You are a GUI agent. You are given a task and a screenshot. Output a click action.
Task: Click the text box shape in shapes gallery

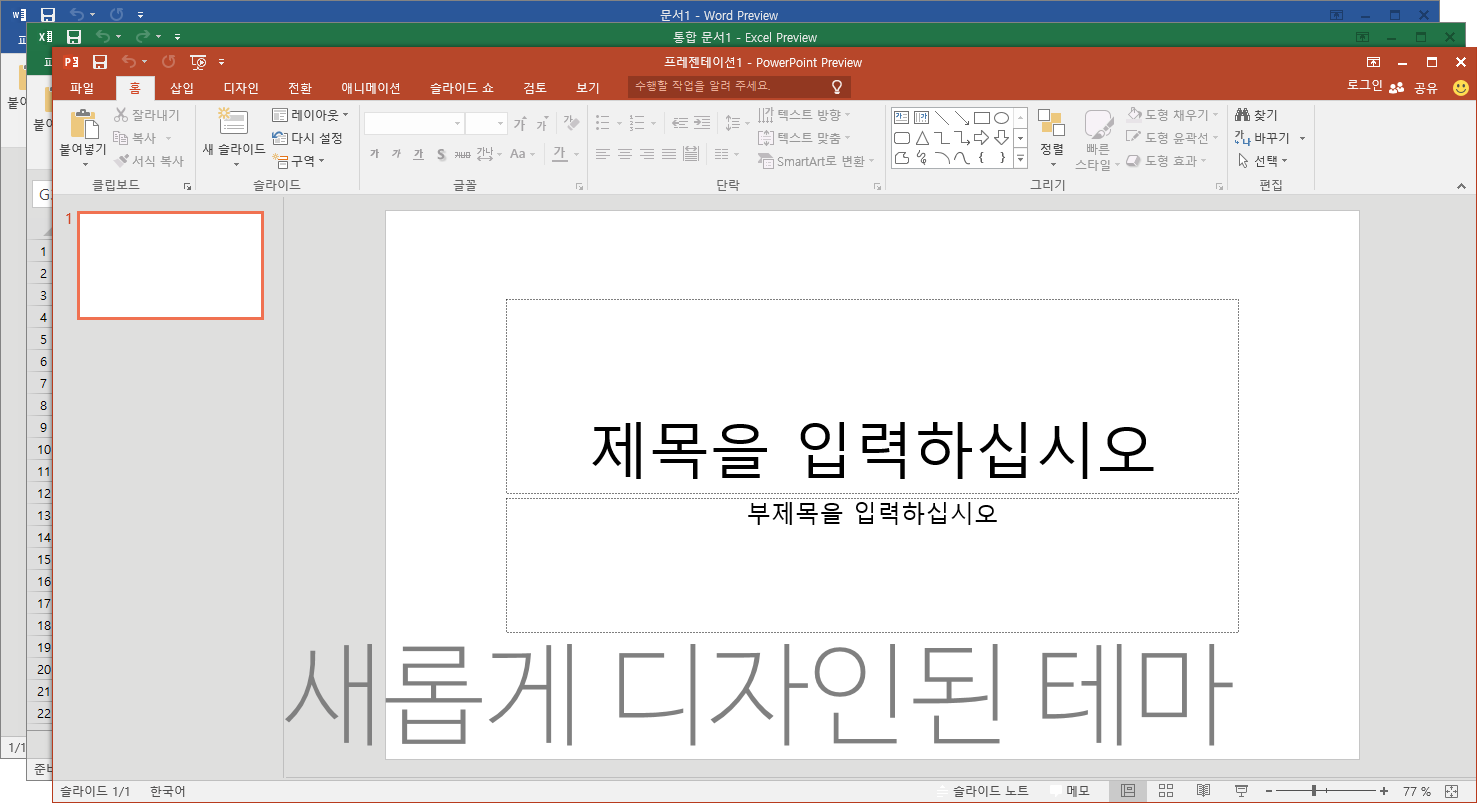(x=901, y=117)
